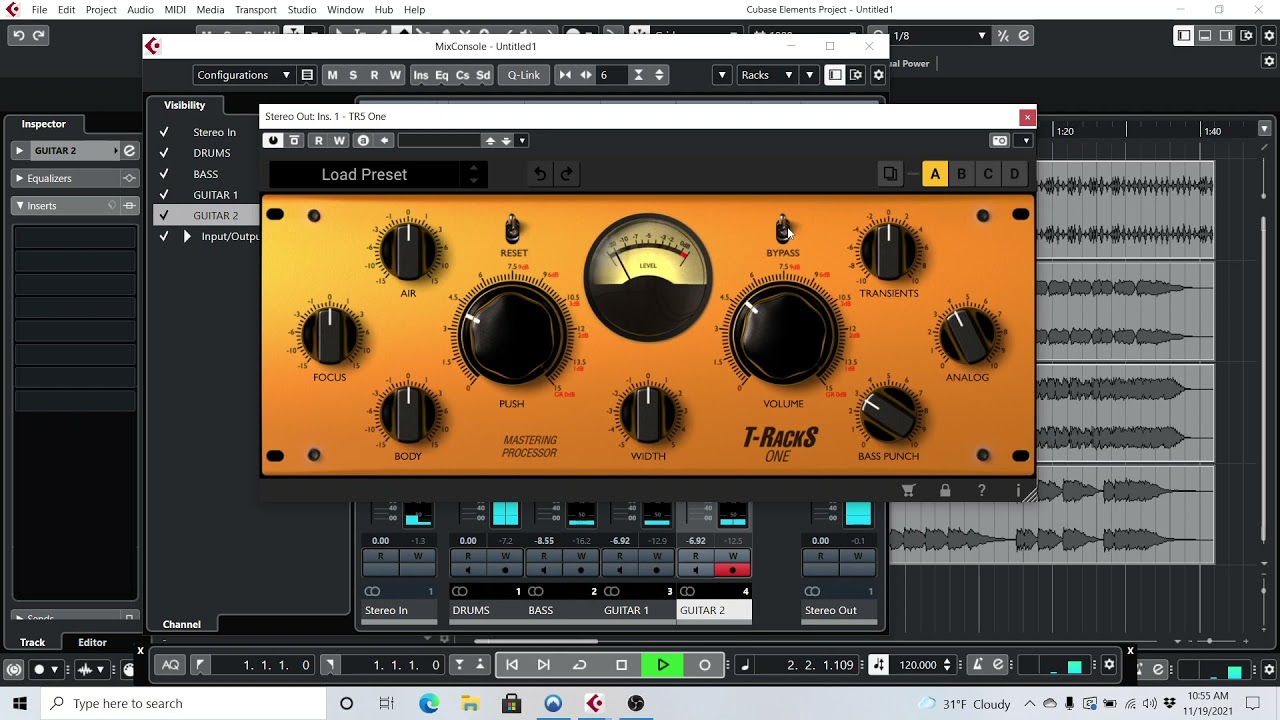Click the transport Record button
The width and height of the screenshot is (1280, 720).
point(704,665)
